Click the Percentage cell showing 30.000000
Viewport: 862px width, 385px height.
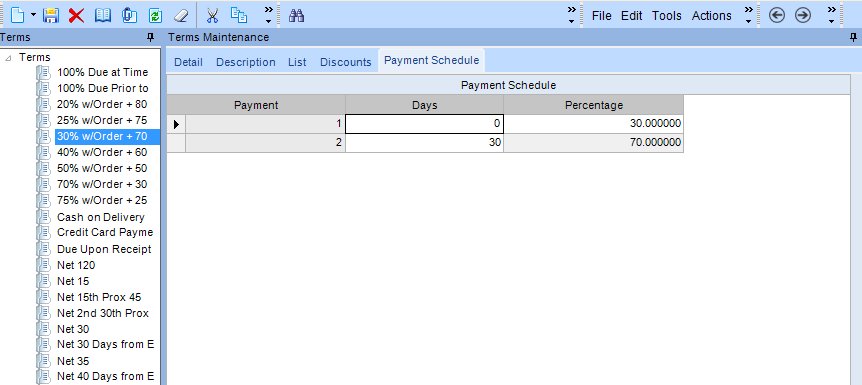tap(594, 124)
